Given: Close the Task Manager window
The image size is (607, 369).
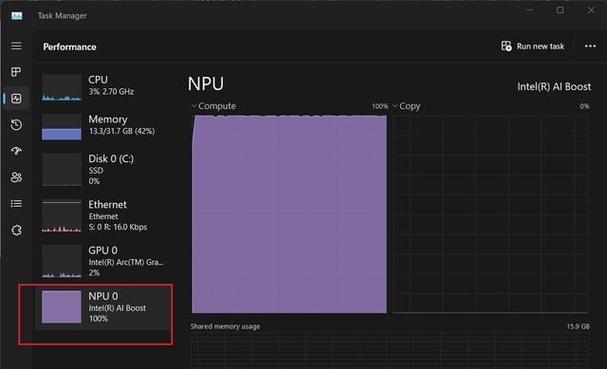Looking at the screenshot, I should click(x=591, y=10).
